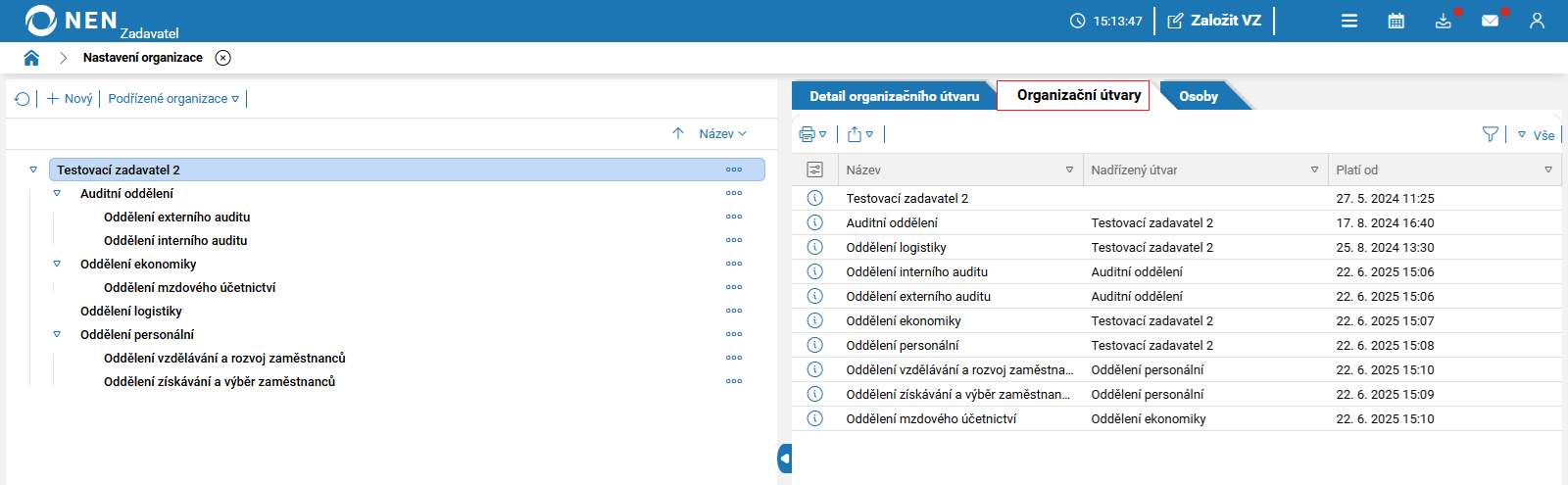
Task: Click the print icon in table toolbar
Action: (808, 134)
